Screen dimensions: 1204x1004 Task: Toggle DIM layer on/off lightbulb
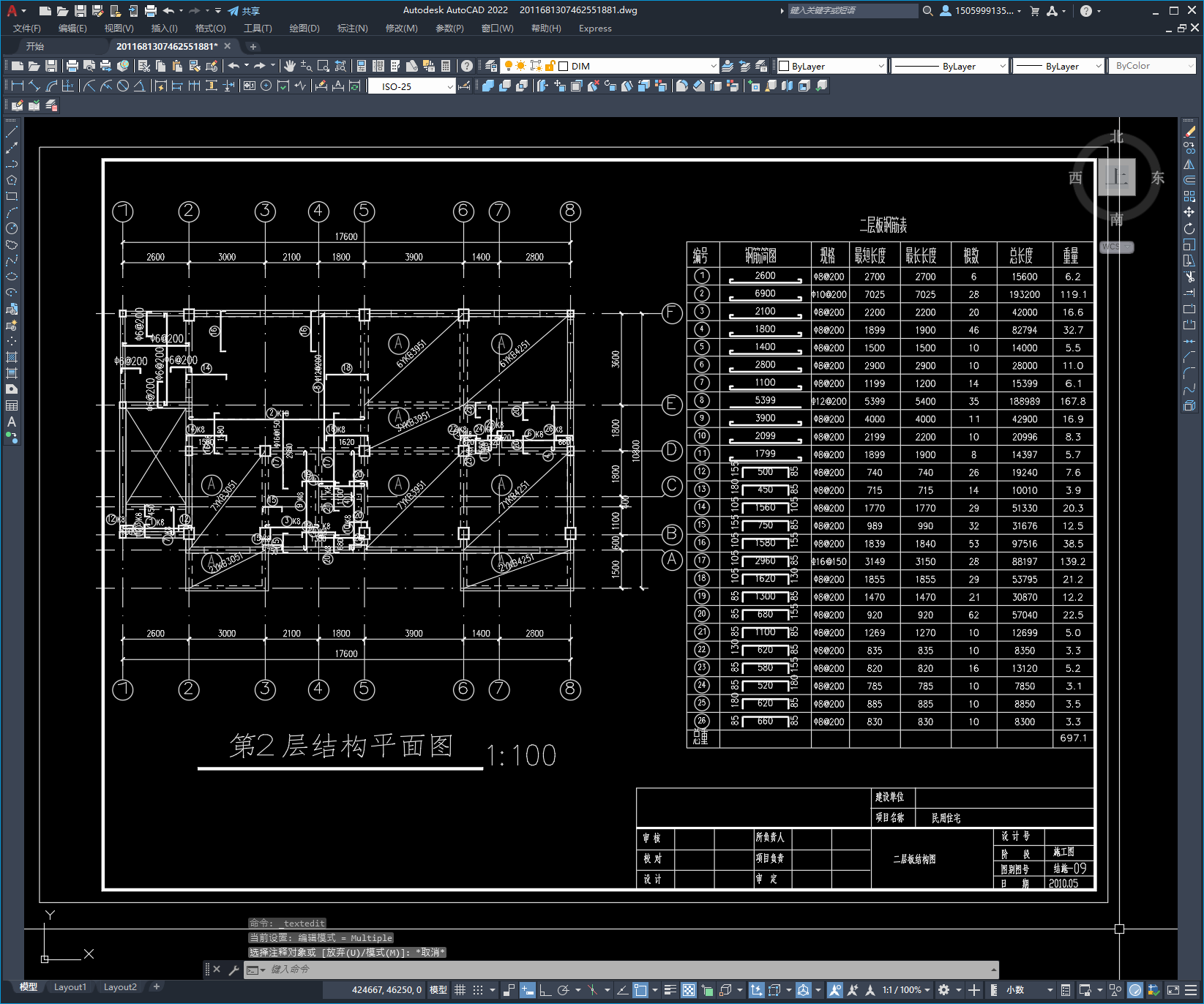(x=508, y=66)
